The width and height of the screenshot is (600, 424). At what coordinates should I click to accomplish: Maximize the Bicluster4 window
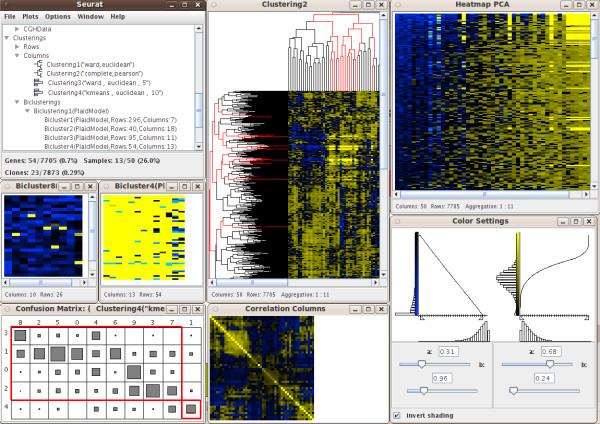185,186
